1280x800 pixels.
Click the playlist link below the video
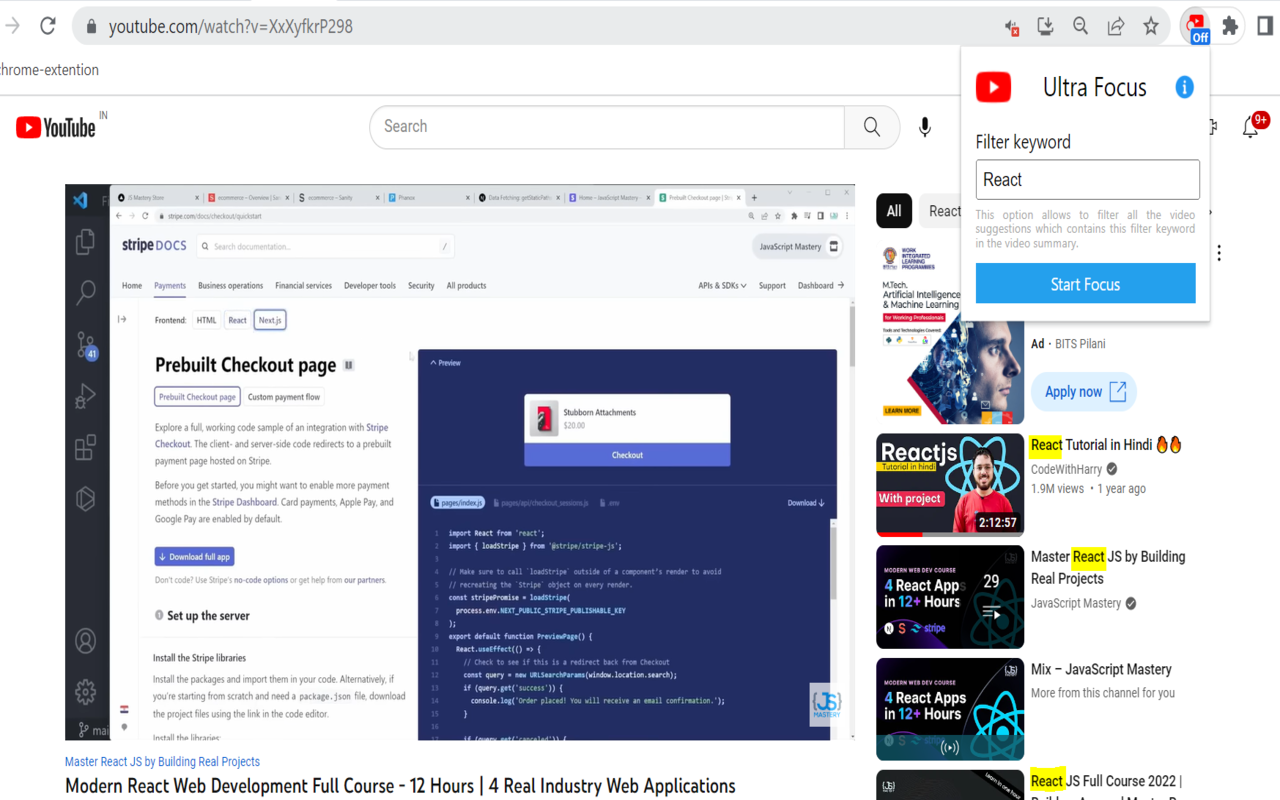tap(162, 761)
